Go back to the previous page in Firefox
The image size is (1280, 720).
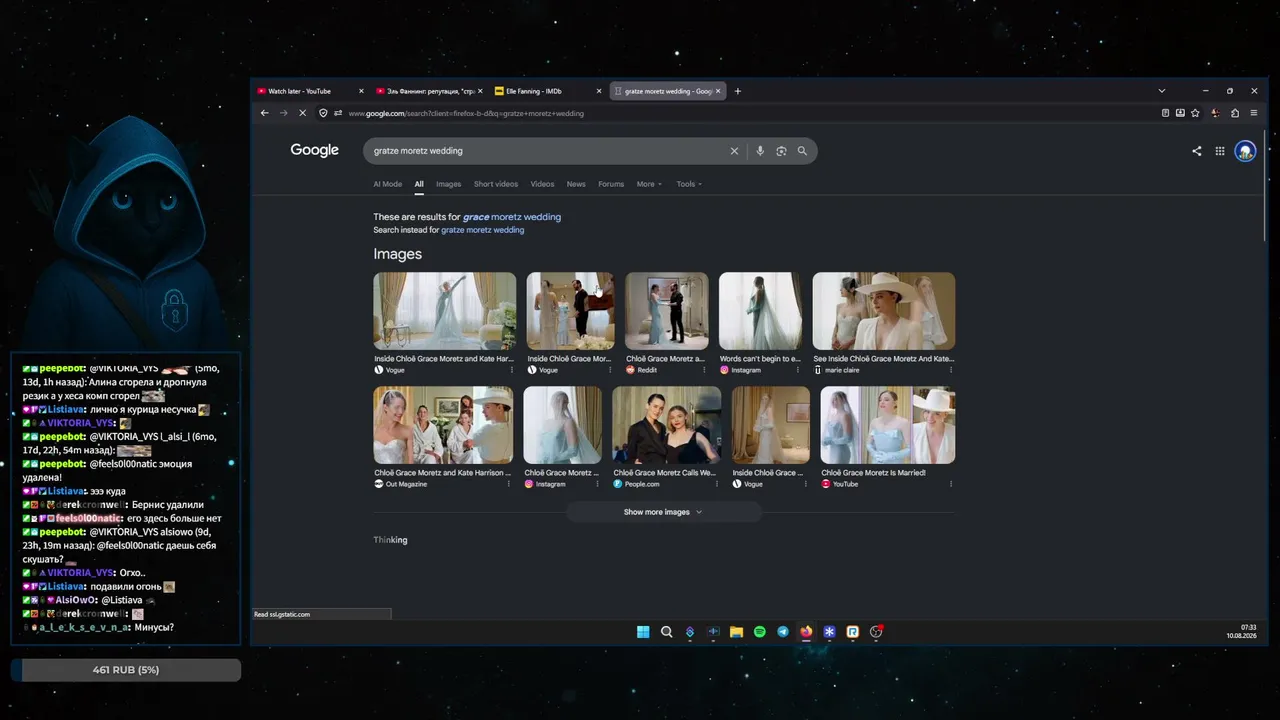coord(264,113)
